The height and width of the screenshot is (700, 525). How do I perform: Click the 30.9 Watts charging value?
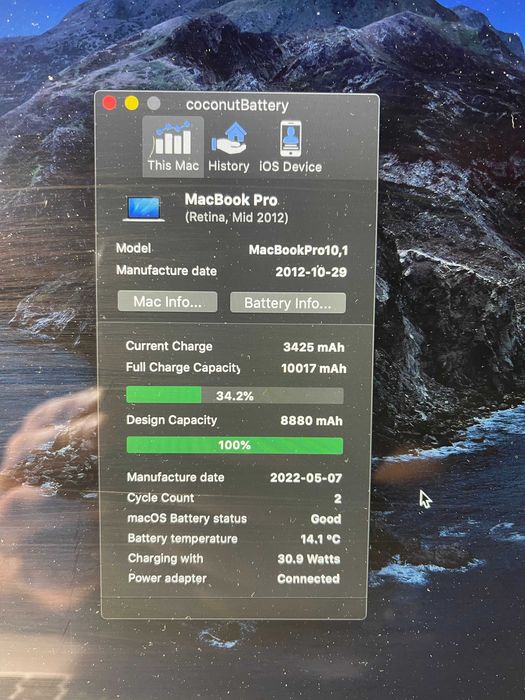pos(309,559)
